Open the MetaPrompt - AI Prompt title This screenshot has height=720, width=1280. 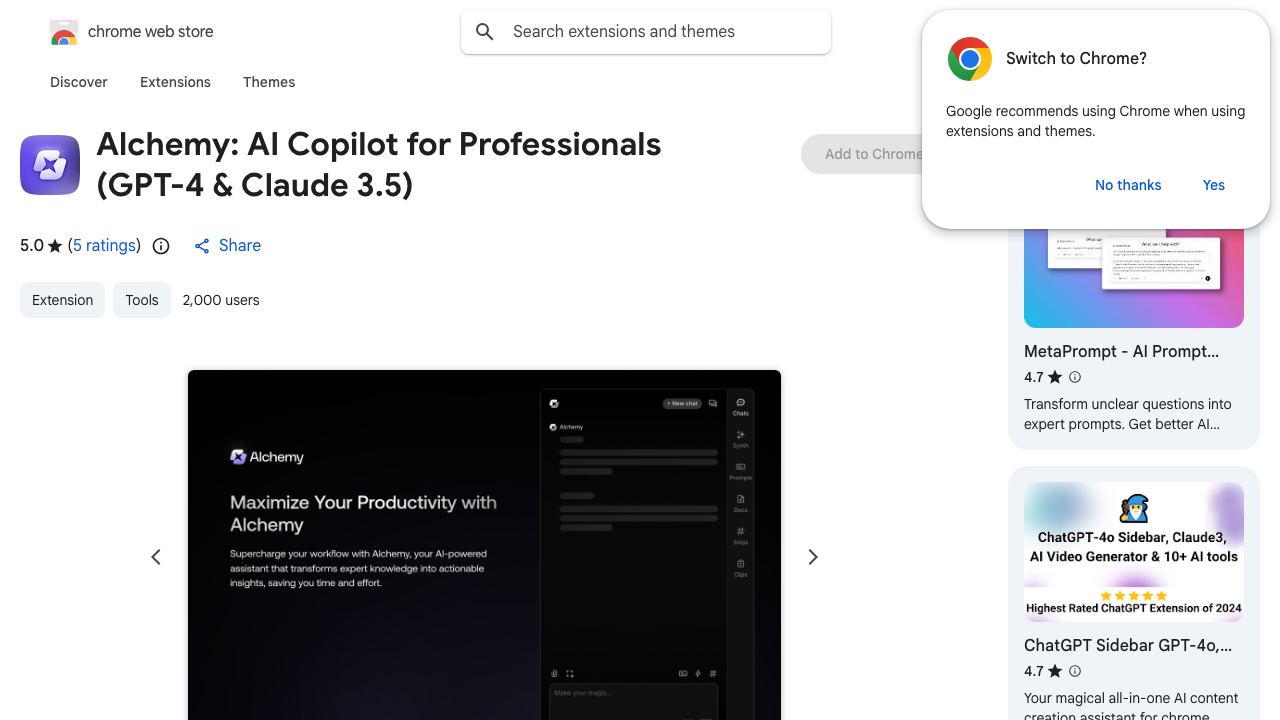[1121, 352]
